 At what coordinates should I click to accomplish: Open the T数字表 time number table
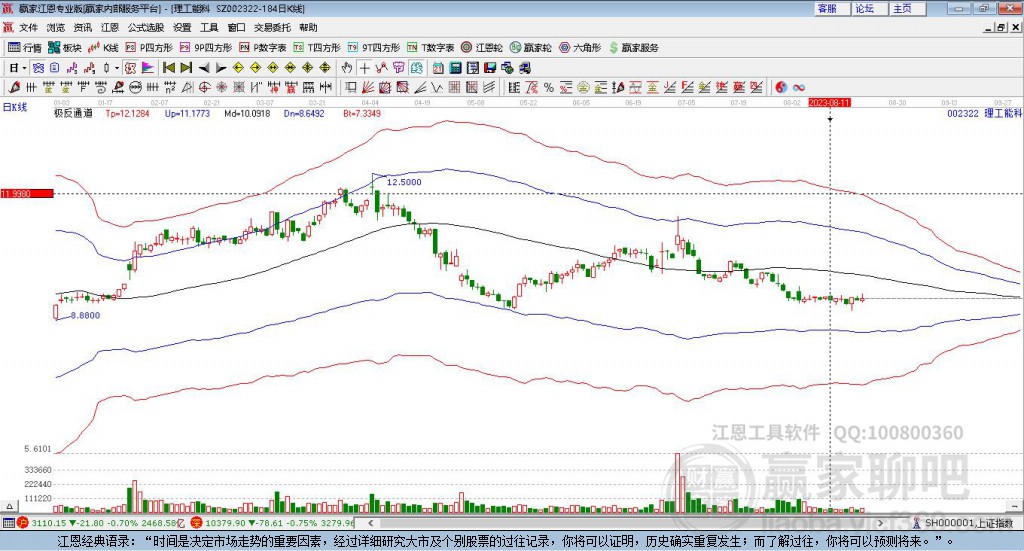click(430, 48)
